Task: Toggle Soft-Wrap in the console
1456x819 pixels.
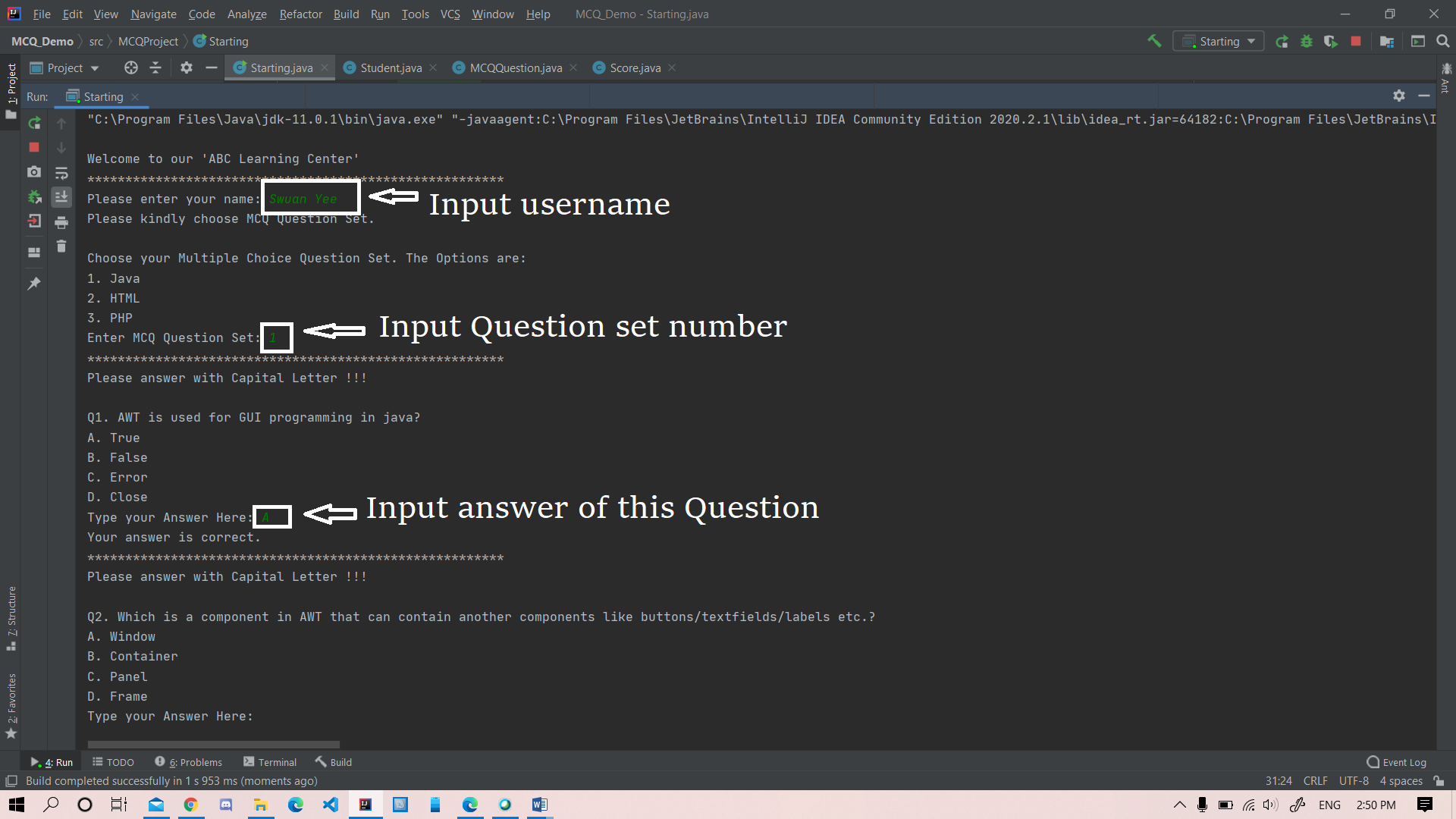Action: pyautogui.click(x=61, y=173)
